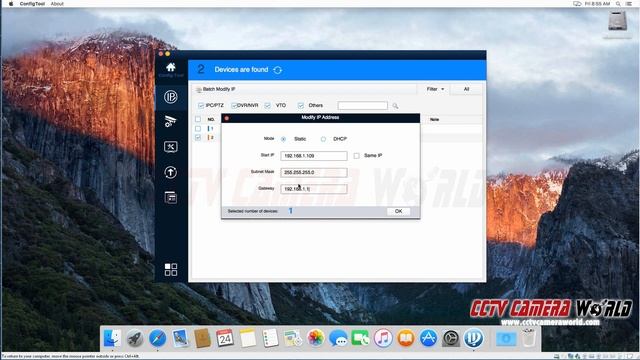Open the Filter dropdown

click(435, 89)
